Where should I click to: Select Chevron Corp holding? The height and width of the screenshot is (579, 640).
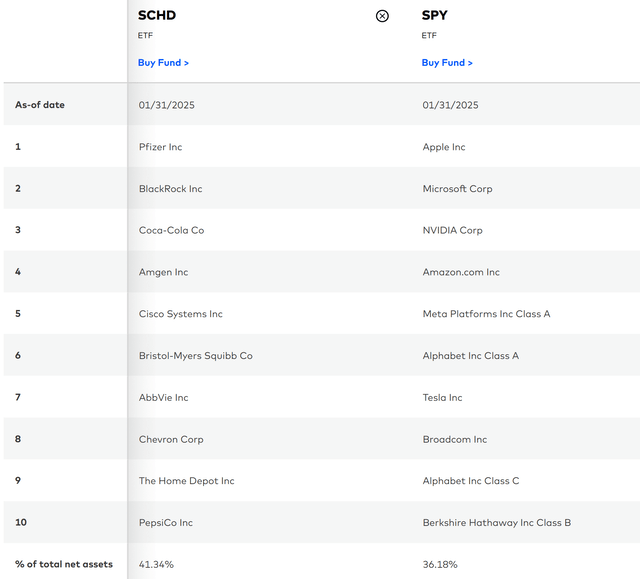[x=171, y=439]
